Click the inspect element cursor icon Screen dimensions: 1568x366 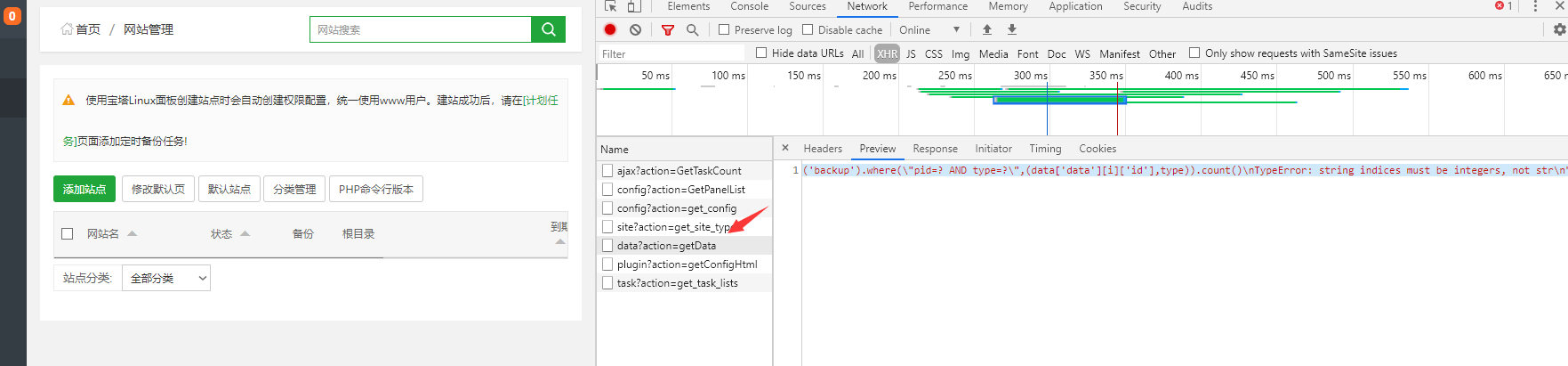[610, 6]
